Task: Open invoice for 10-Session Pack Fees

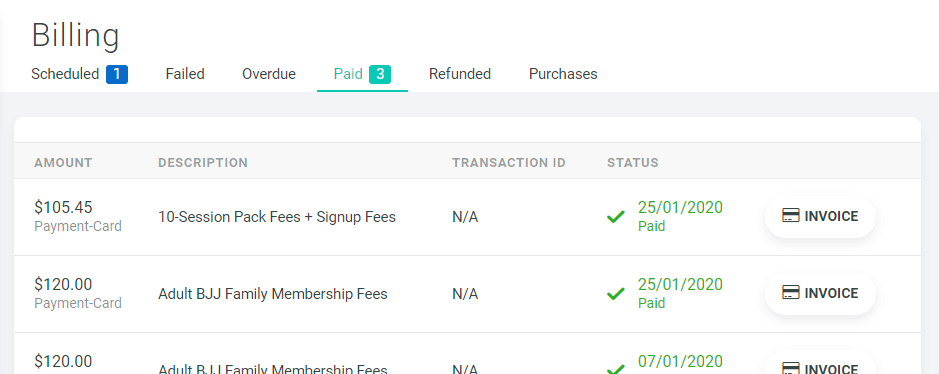Action: (820, 217)
